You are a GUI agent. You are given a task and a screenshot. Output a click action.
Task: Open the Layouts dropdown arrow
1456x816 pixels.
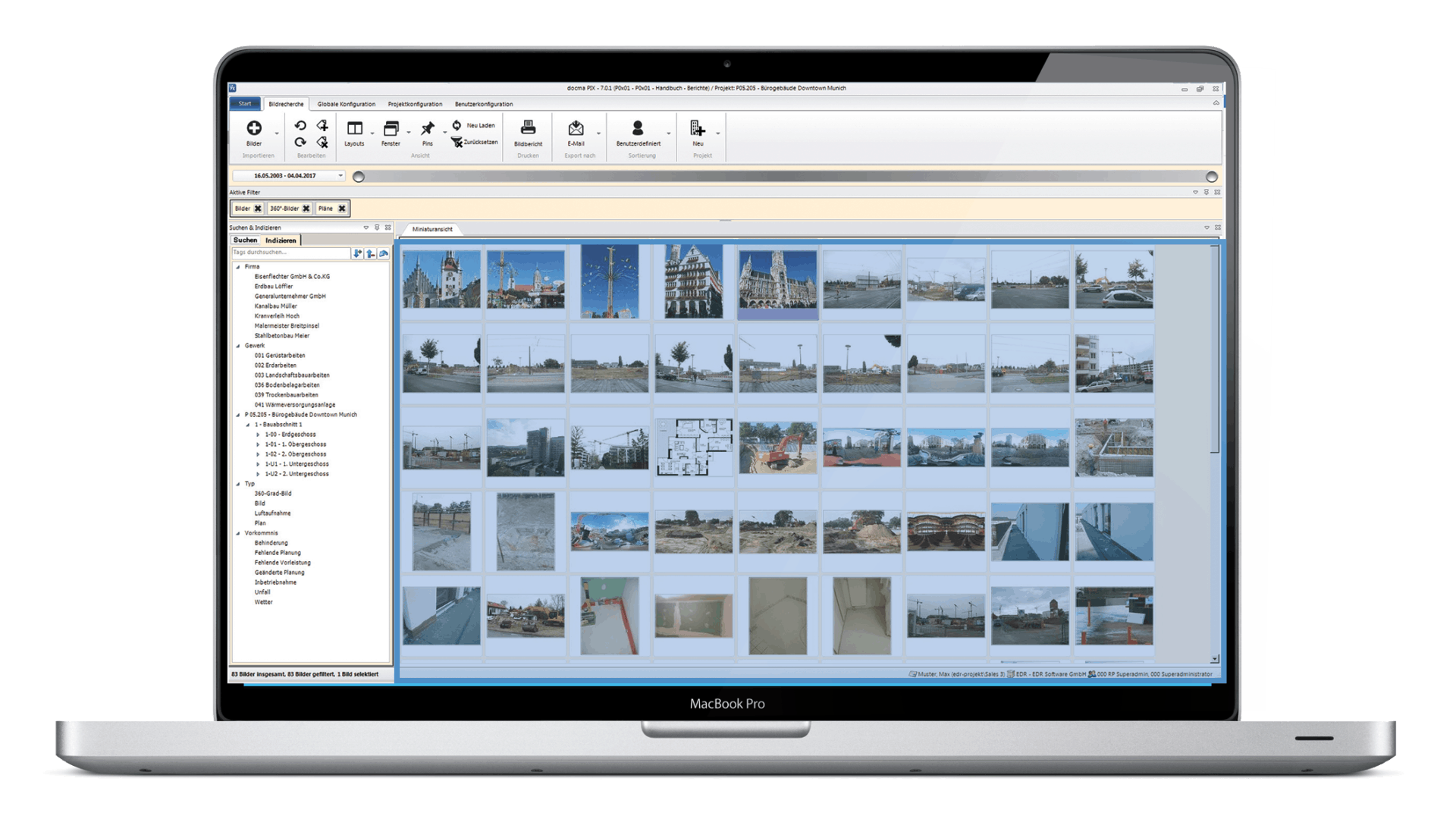pos(372,133)
